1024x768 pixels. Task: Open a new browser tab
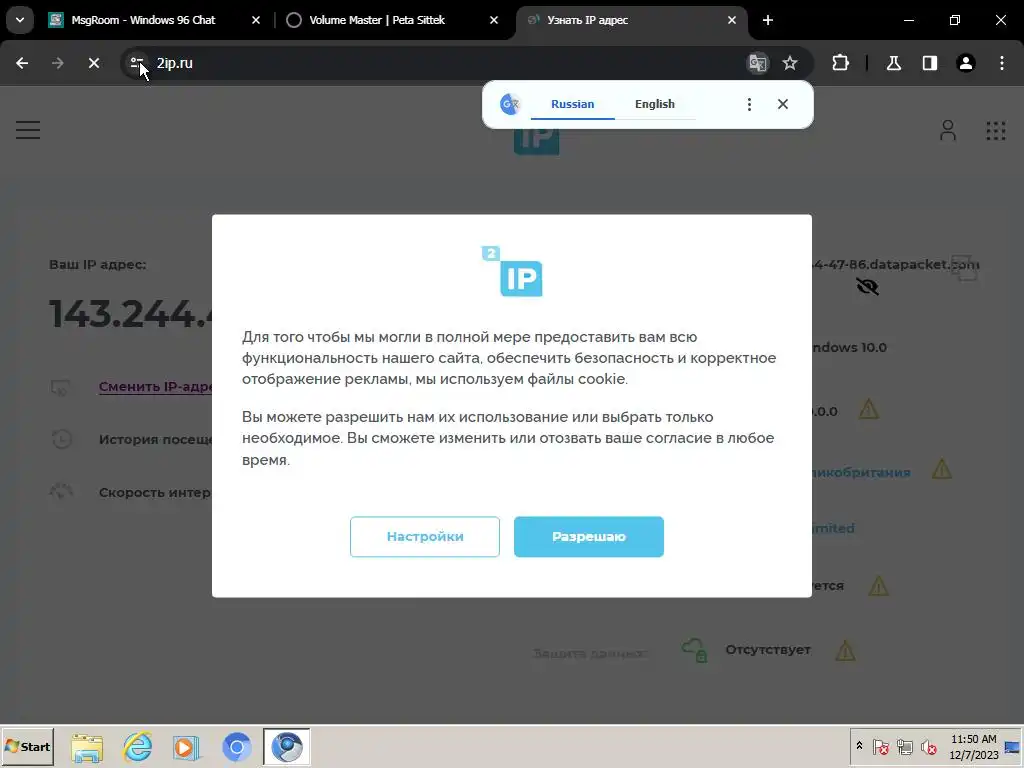click(768, 20)
